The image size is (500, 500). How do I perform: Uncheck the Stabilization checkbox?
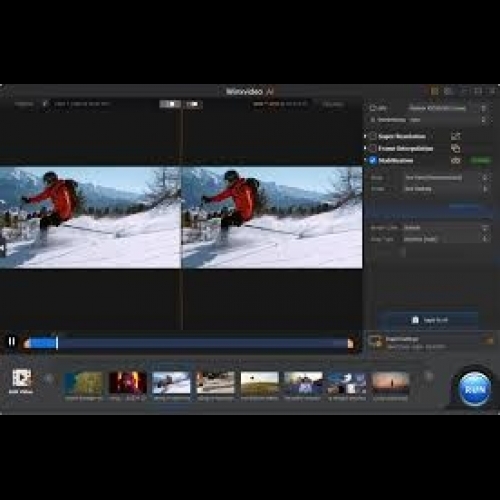(x=373, y=161)
